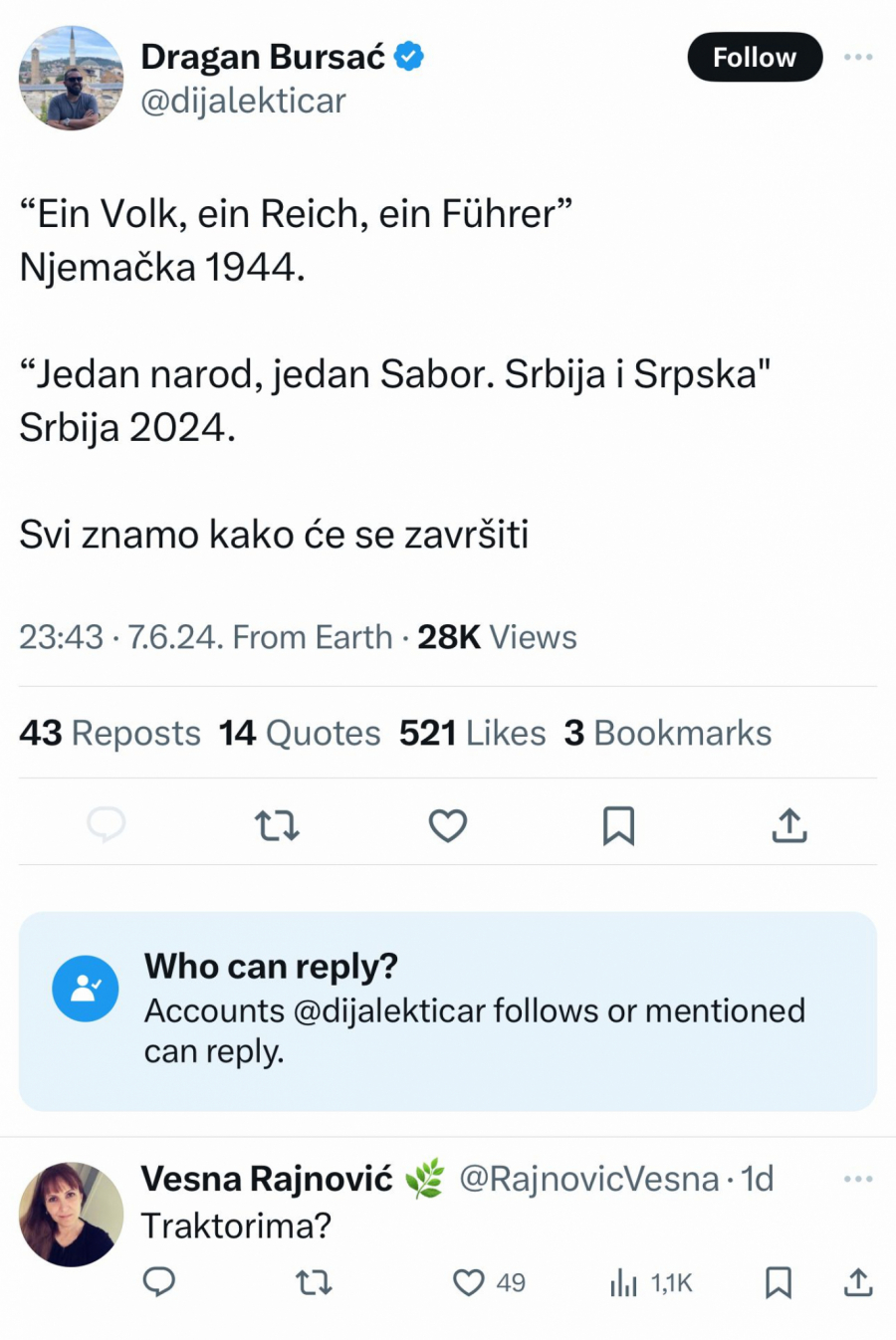Click the reply bubble icon on main post
Image resolution: width=896 pixels, height=1340 pixels.
pos(107,825)
